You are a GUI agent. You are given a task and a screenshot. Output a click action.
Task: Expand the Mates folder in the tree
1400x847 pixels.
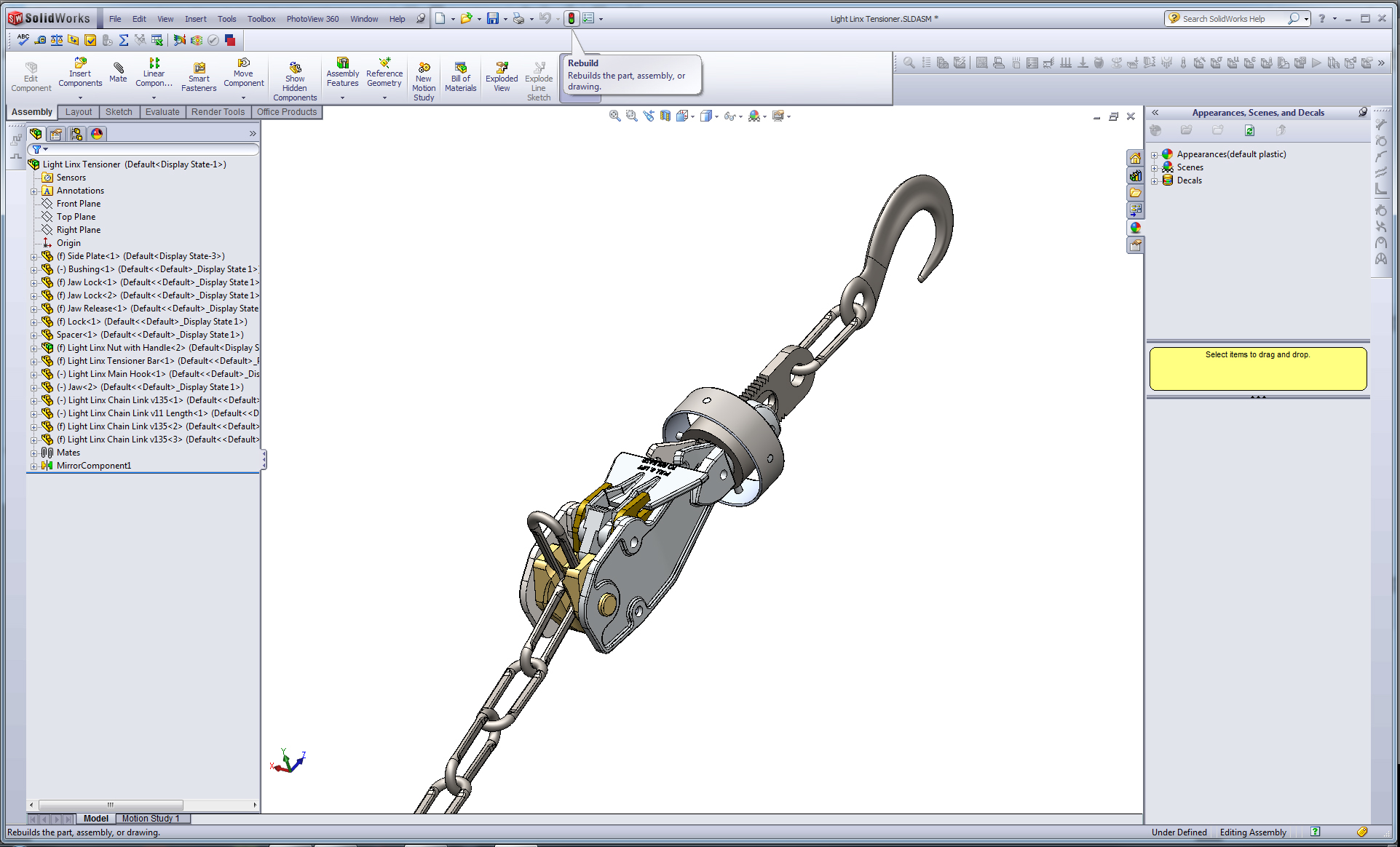(33, 453)
